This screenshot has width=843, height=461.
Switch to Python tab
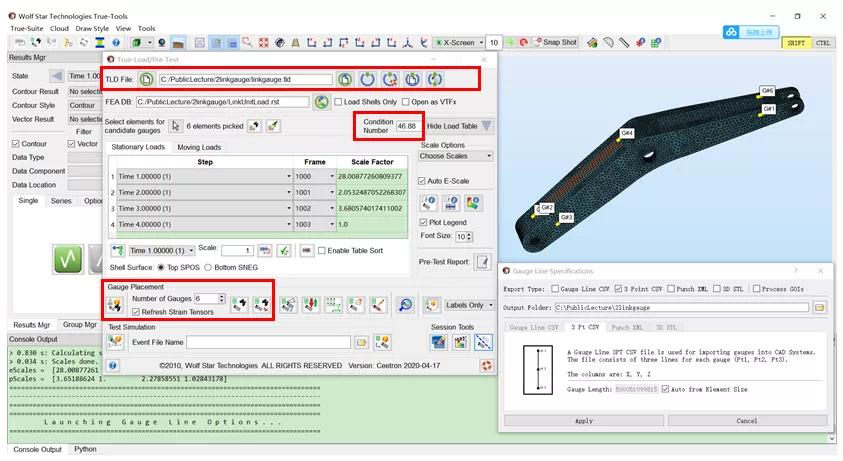pyautogui.click(x=85, y=449)
